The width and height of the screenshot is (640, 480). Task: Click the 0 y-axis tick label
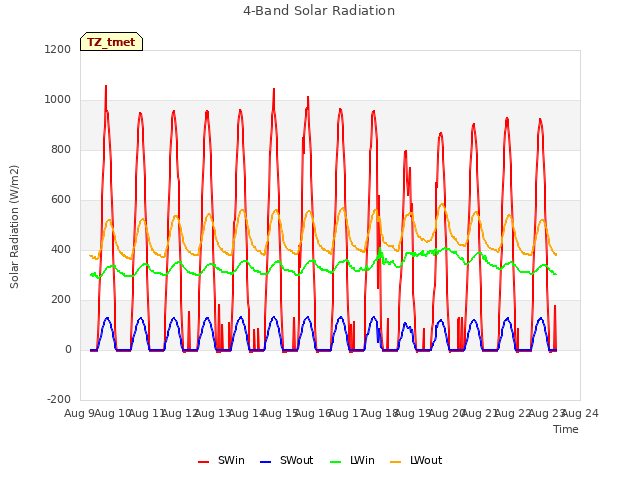tap(68, 350)
